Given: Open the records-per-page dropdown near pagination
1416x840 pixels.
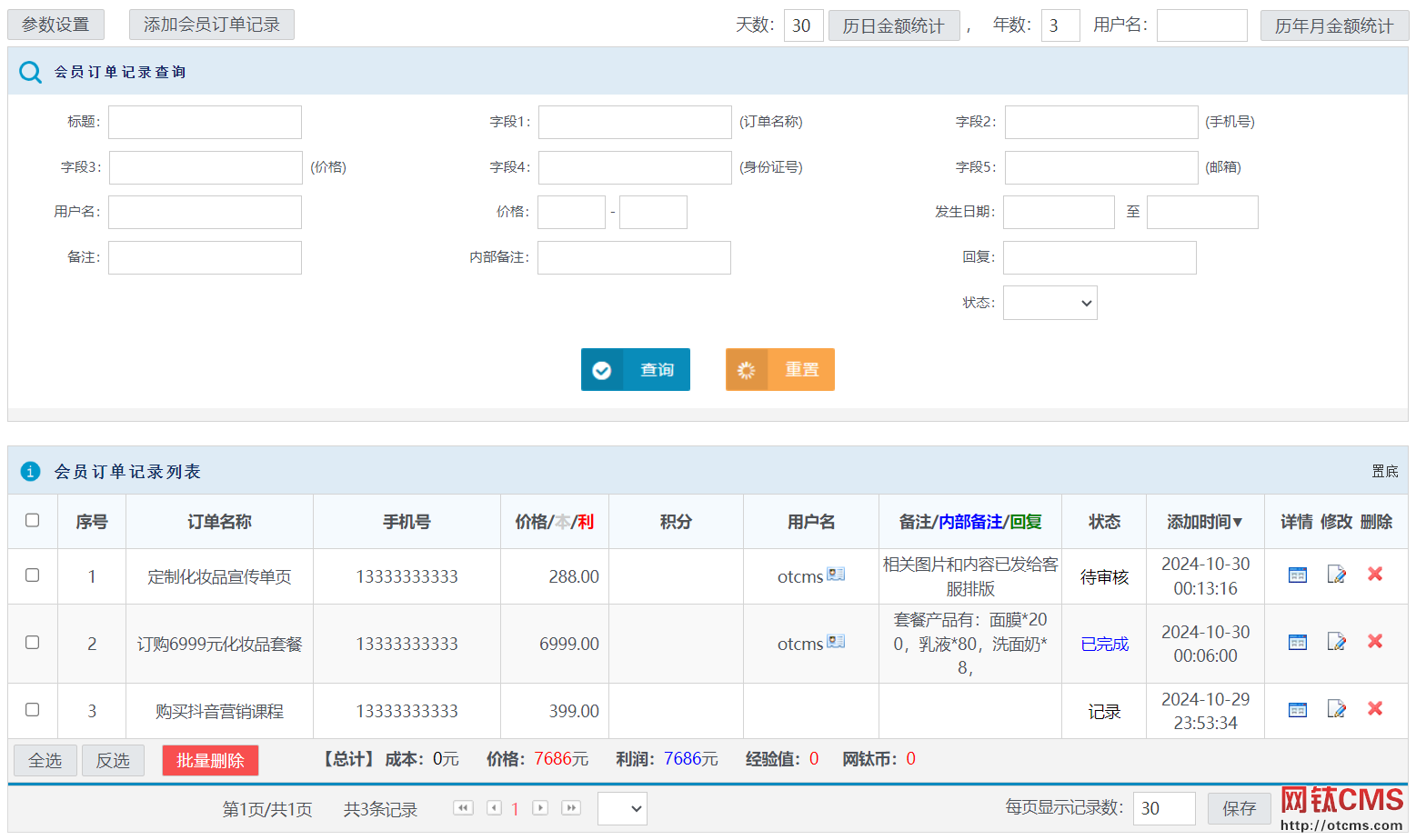Looking at the screenshot, I should [x=622, y=808].
